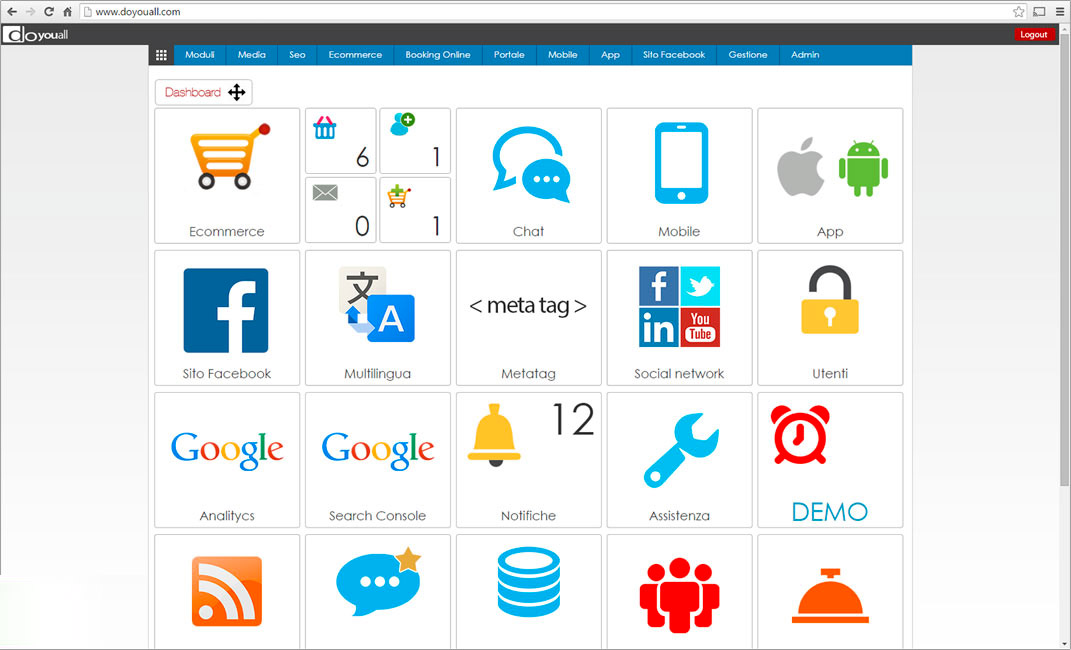
Task: Open the Assistenza wrench tile
Action: (680, 460)
